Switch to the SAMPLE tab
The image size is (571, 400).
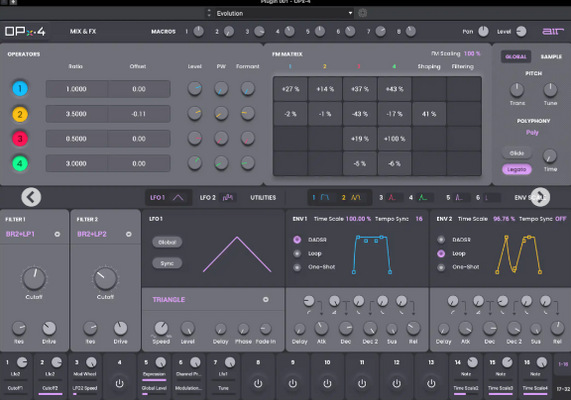coord(551,56)
